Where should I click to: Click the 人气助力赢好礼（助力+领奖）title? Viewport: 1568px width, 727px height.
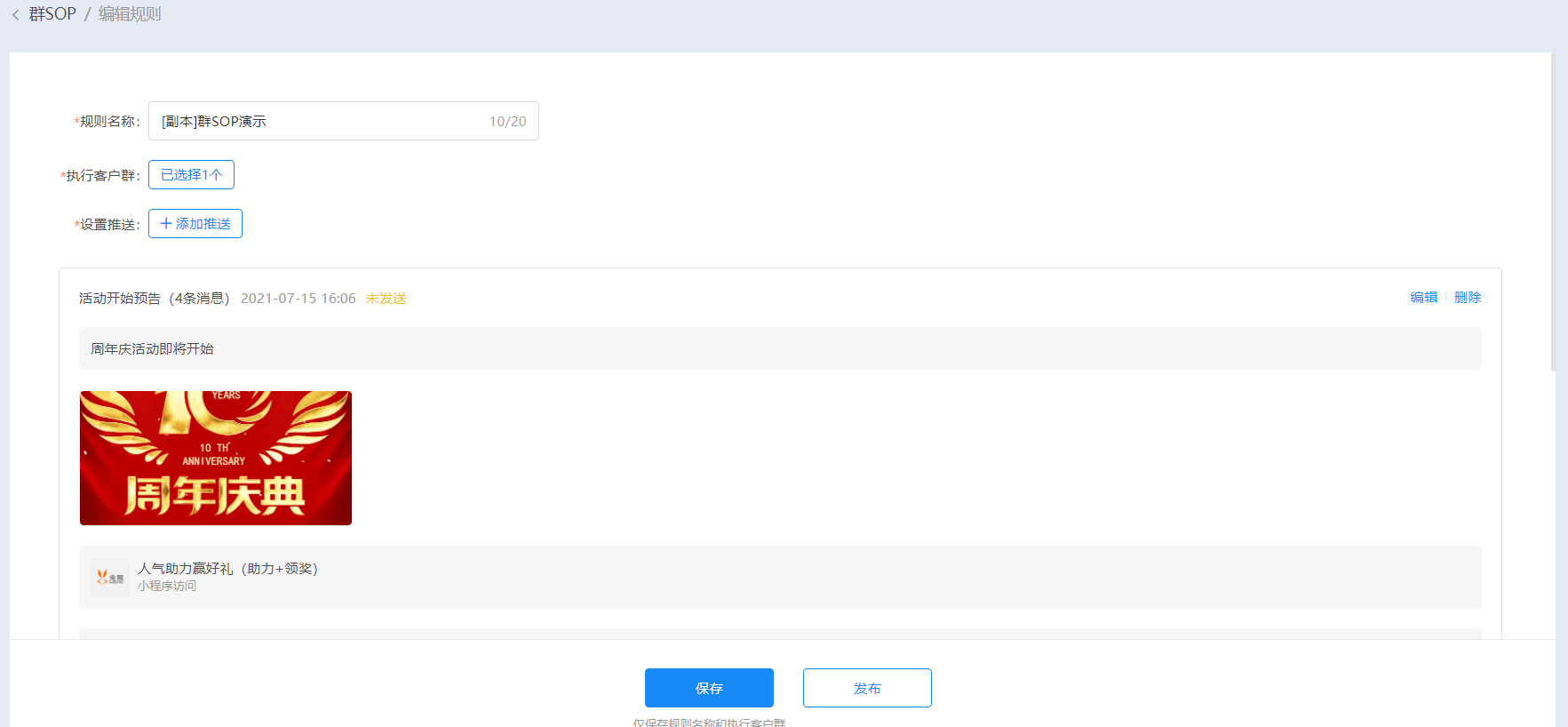click(227, 569)
